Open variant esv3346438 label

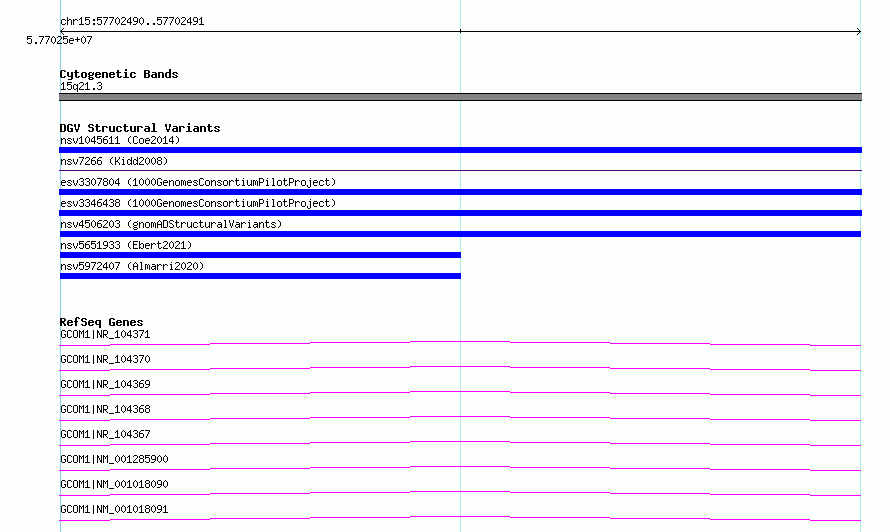[x=198, y=203]
